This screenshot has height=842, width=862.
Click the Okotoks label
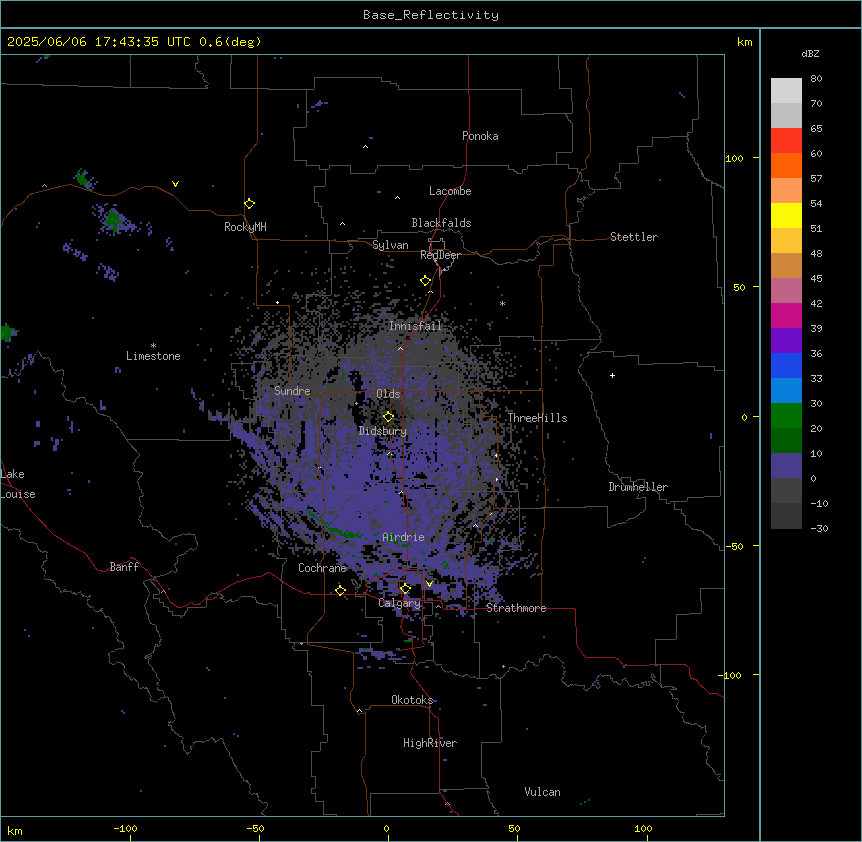[x=412, y=700]
